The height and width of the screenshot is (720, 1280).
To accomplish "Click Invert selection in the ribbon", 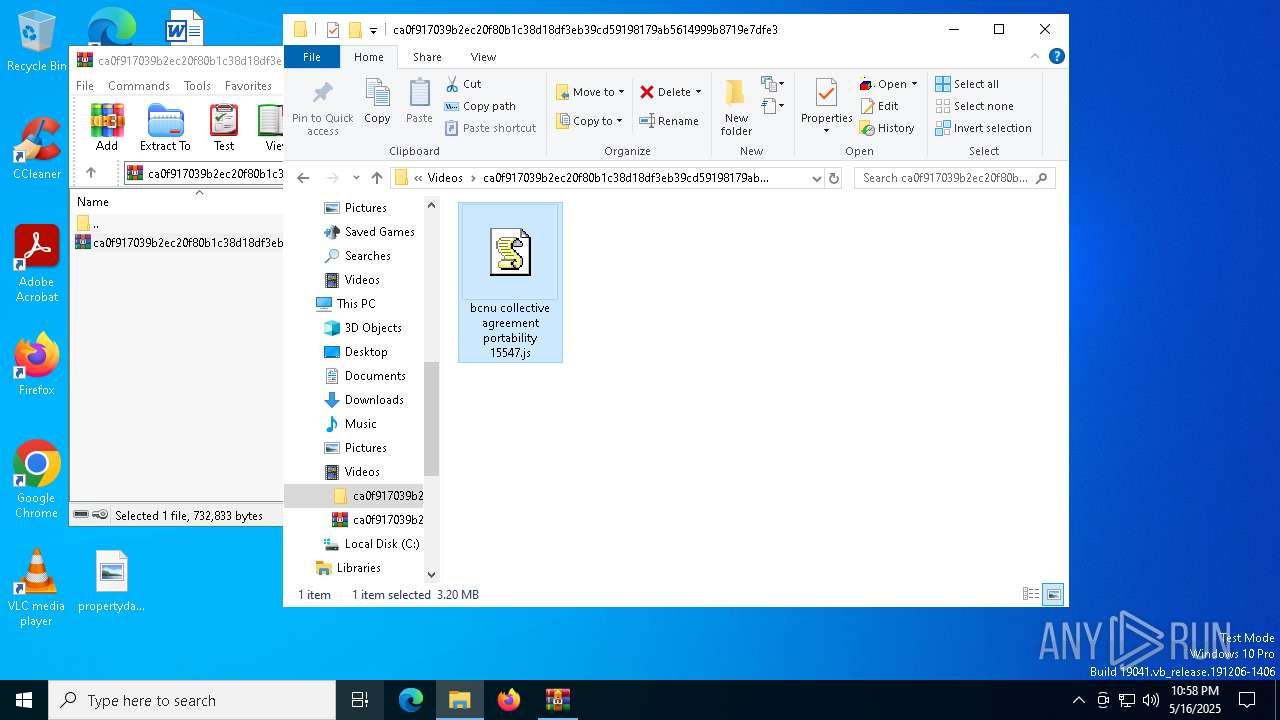I will coord(983,128).
